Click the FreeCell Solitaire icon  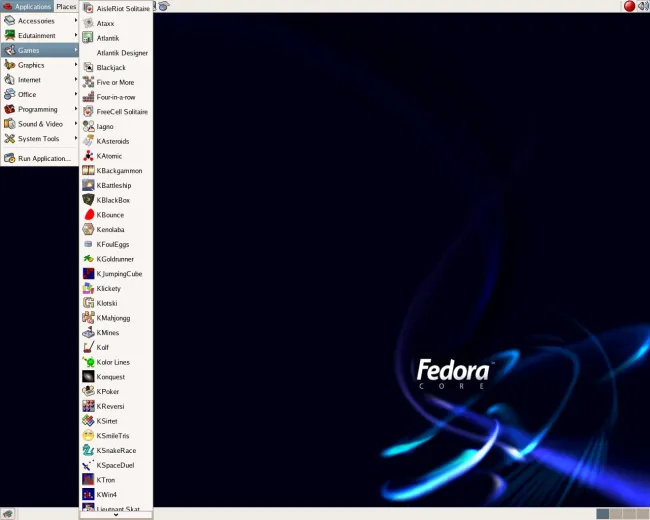pos(88,112)
